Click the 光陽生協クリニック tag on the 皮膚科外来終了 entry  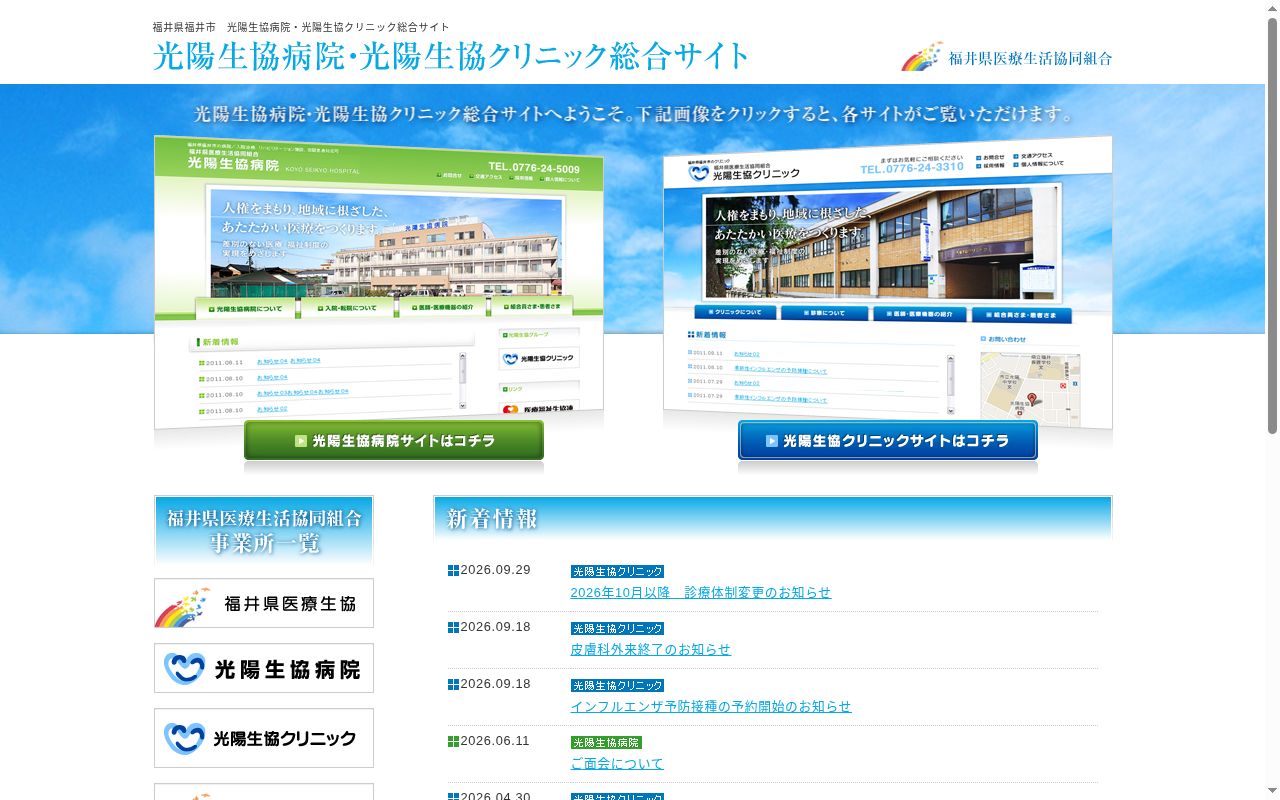point(617,629)
